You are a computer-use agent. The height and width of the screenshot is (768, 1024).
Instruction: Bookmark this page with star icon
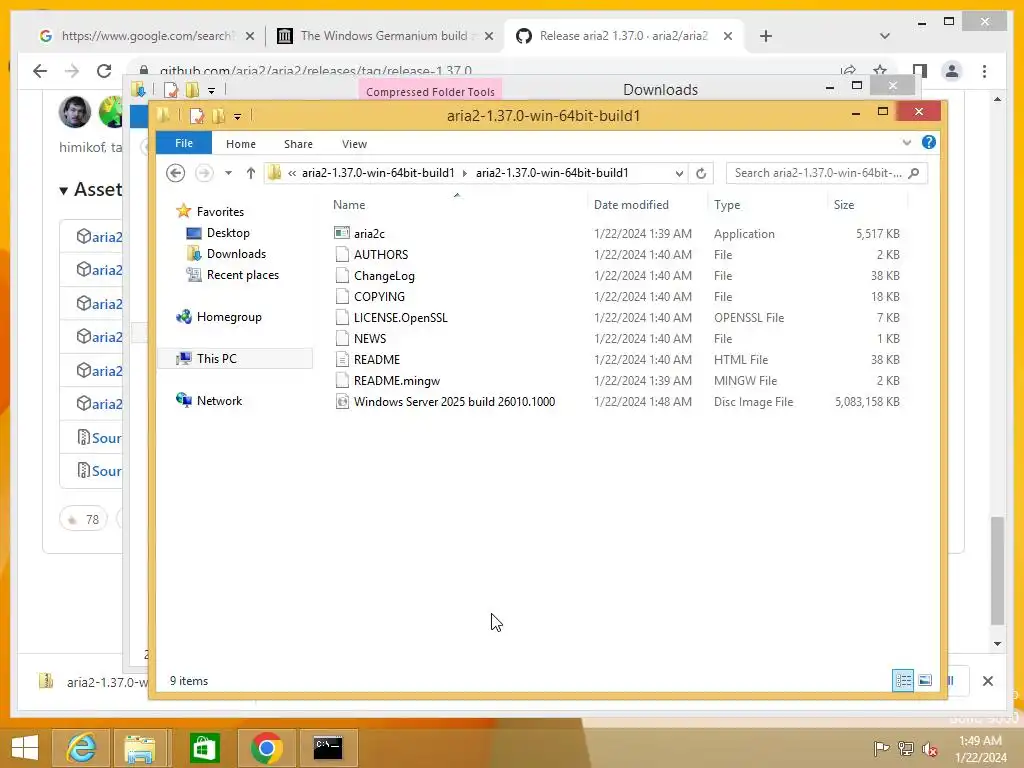coord(880,70)
